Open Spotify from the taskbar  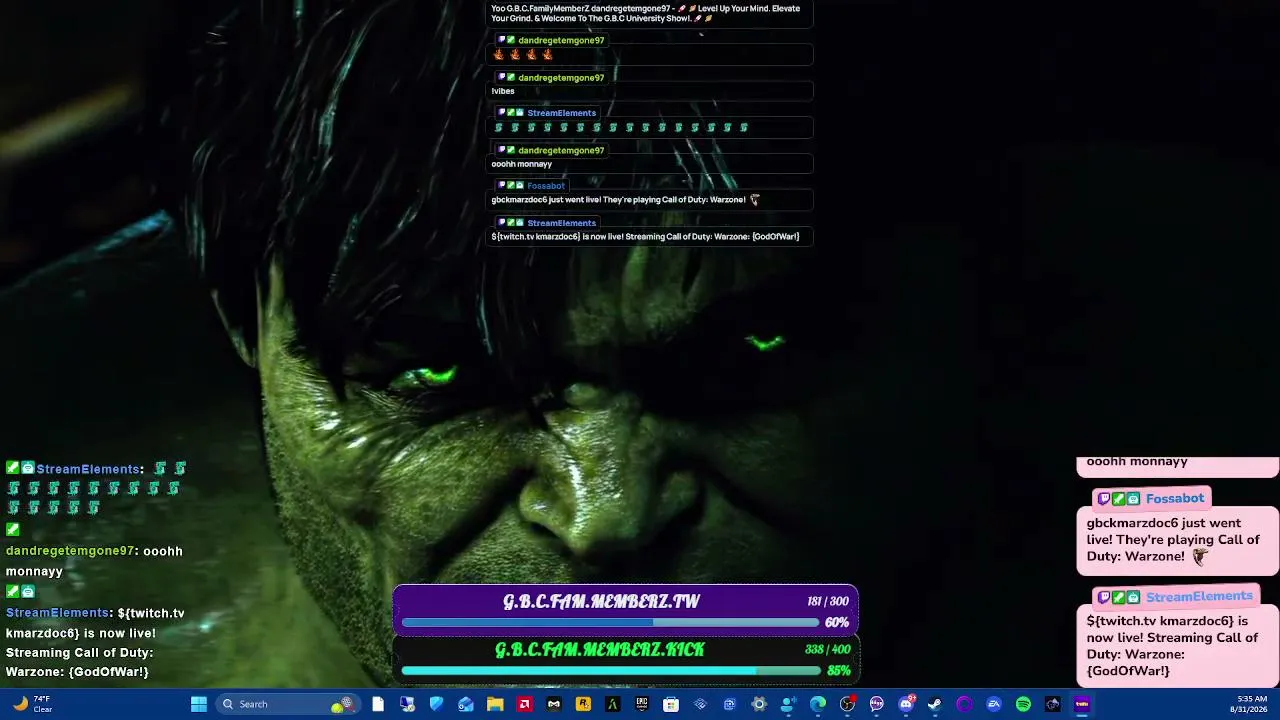click(x=1023, y=704)
